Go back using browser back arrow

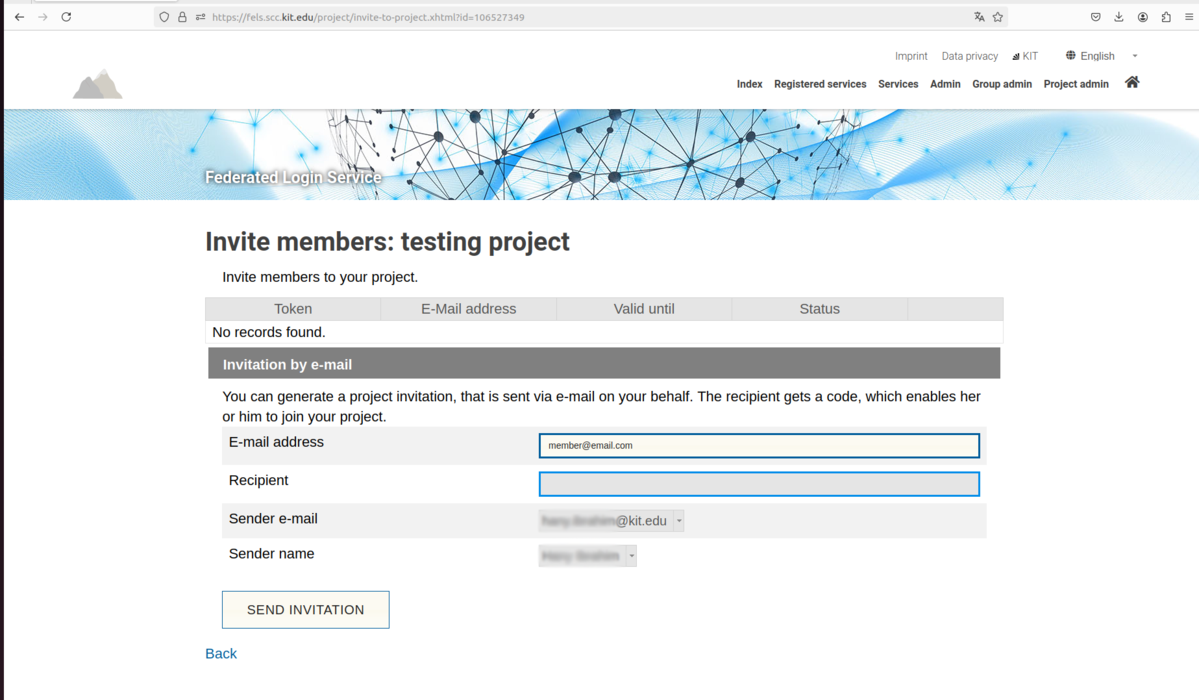click(x=20, y=17)
